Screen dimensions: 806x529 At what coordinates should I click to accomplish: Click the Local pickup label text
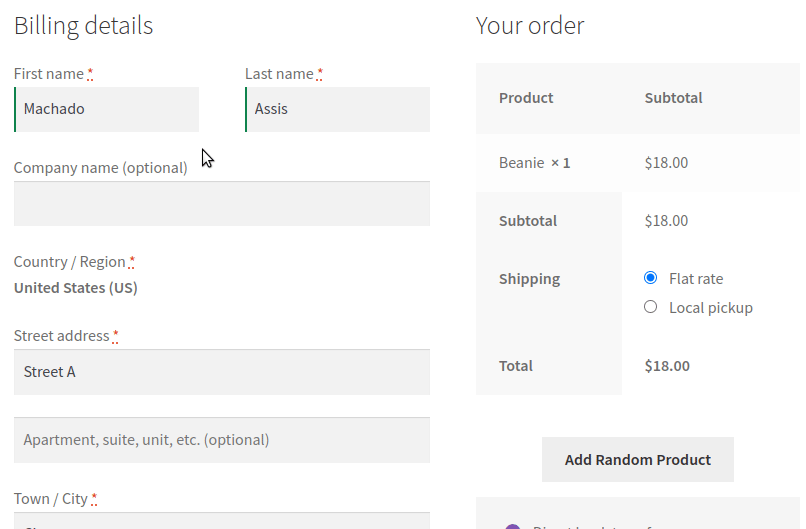coord(711,308)
